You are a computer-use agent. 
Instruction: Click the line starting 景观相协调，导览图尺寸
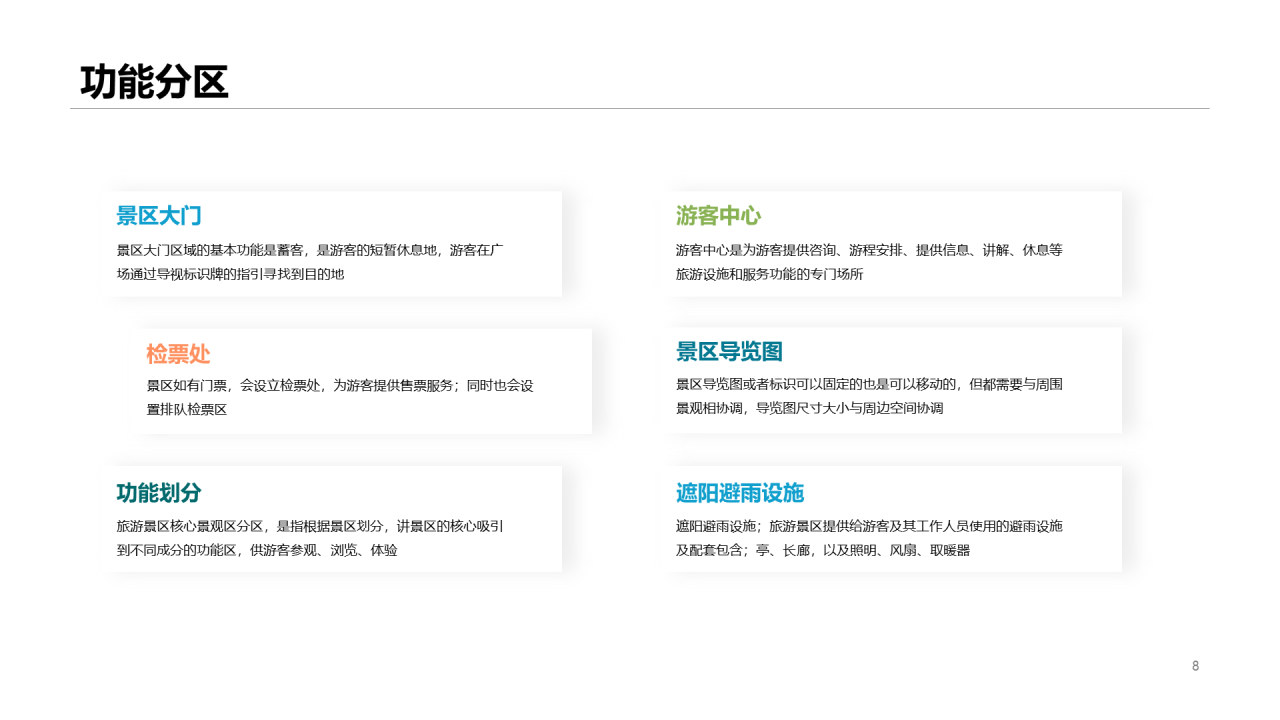pyautogui.click(x=810, y=408)
